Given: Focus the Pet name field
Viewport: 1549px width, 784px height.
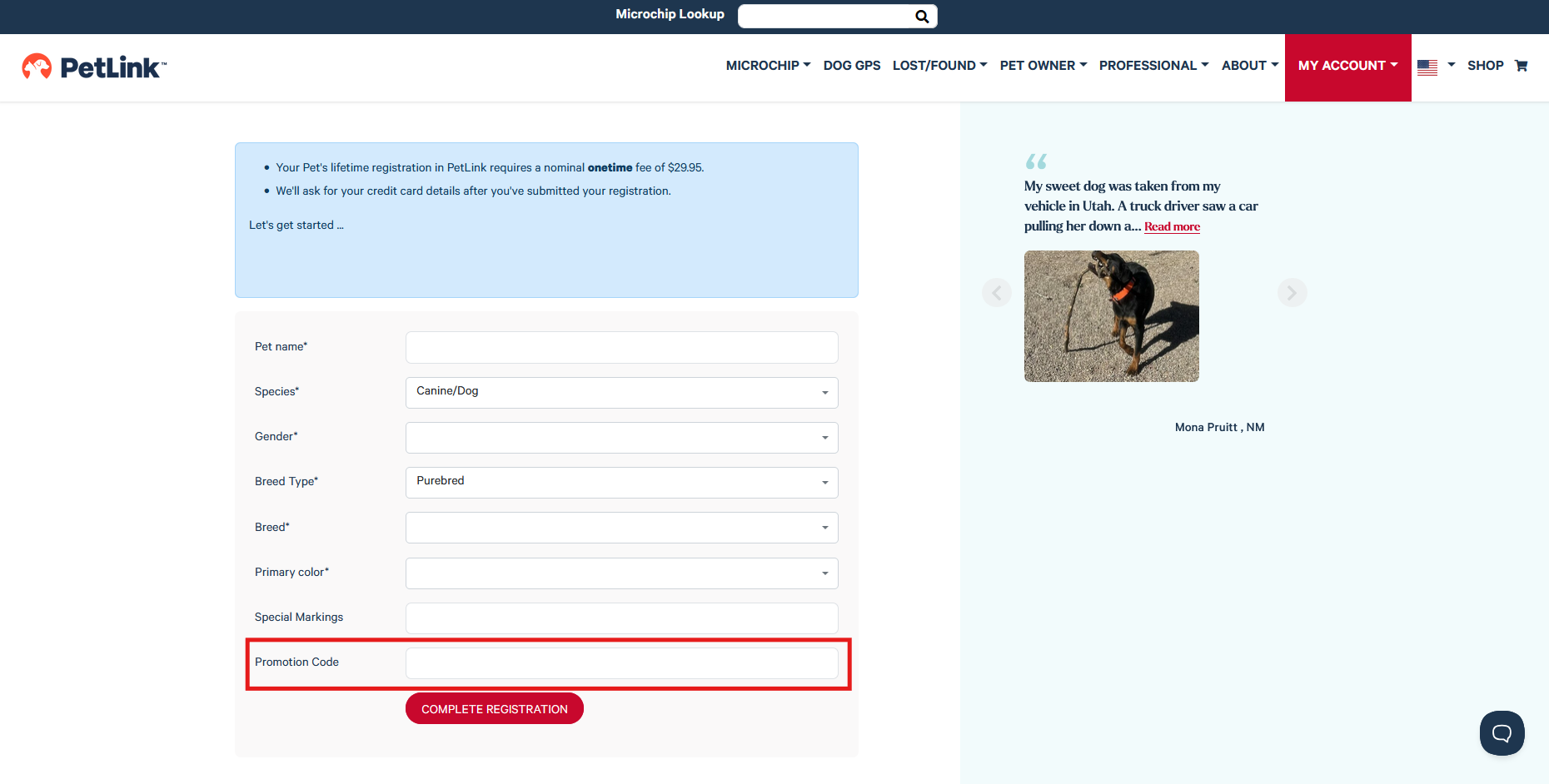Looking at the screenshot, I should tap(621, 347).
